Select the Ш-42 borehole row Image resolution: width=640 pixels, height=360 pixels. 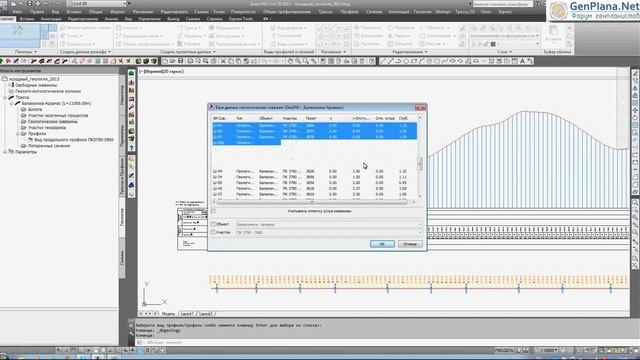pyautogui.click(x=314, y=189)
